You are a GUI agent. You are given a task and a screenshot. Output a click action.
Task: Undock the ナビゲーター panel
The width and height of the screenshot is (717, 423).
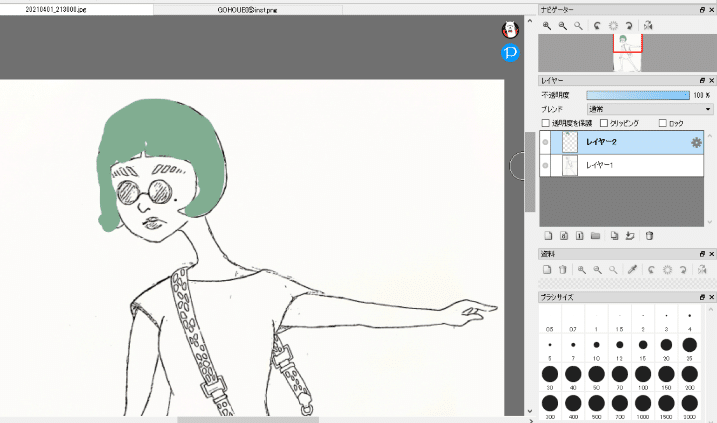pos(702,10)
